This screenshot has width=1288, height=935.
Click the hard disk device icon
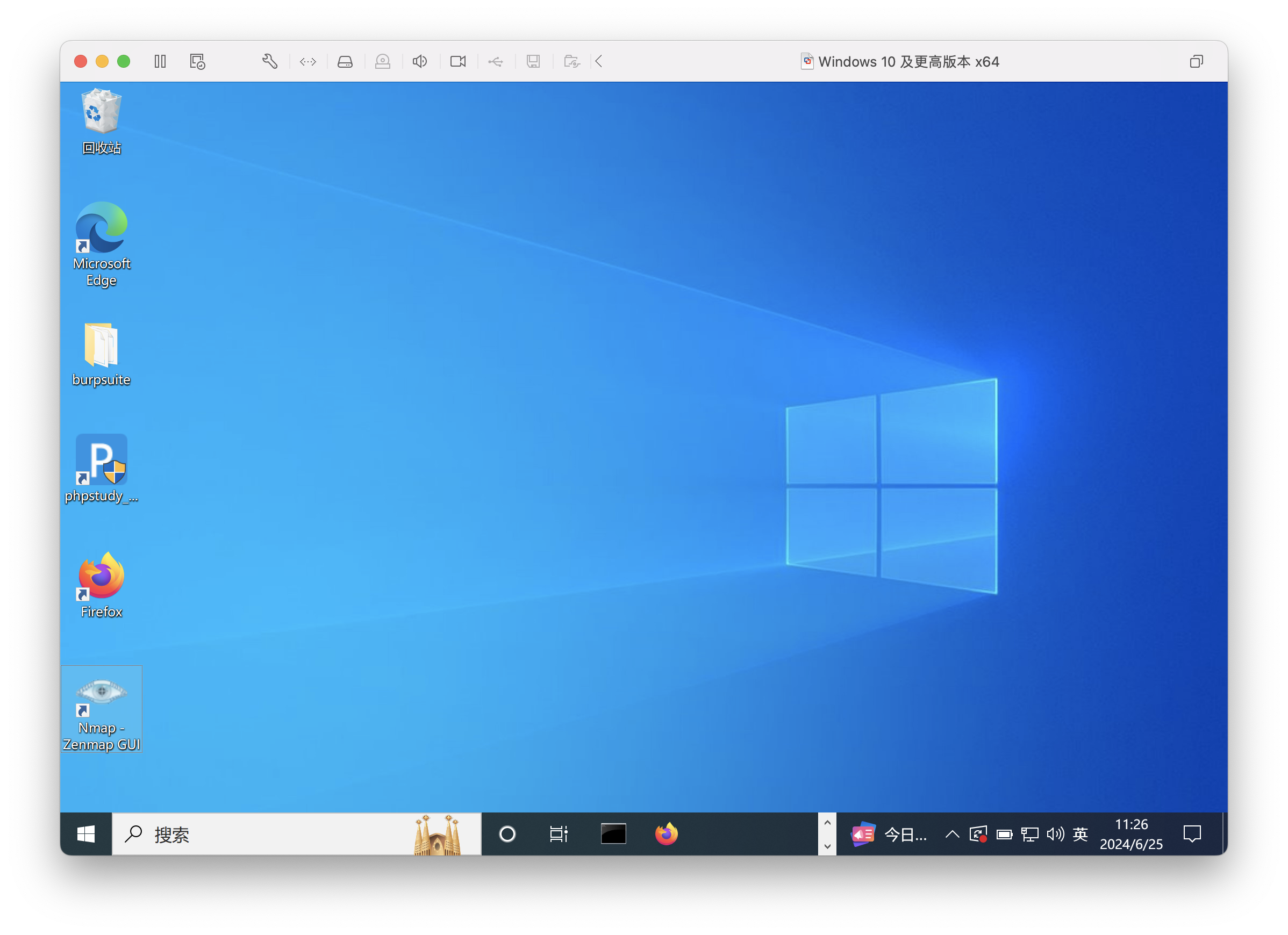345,61
